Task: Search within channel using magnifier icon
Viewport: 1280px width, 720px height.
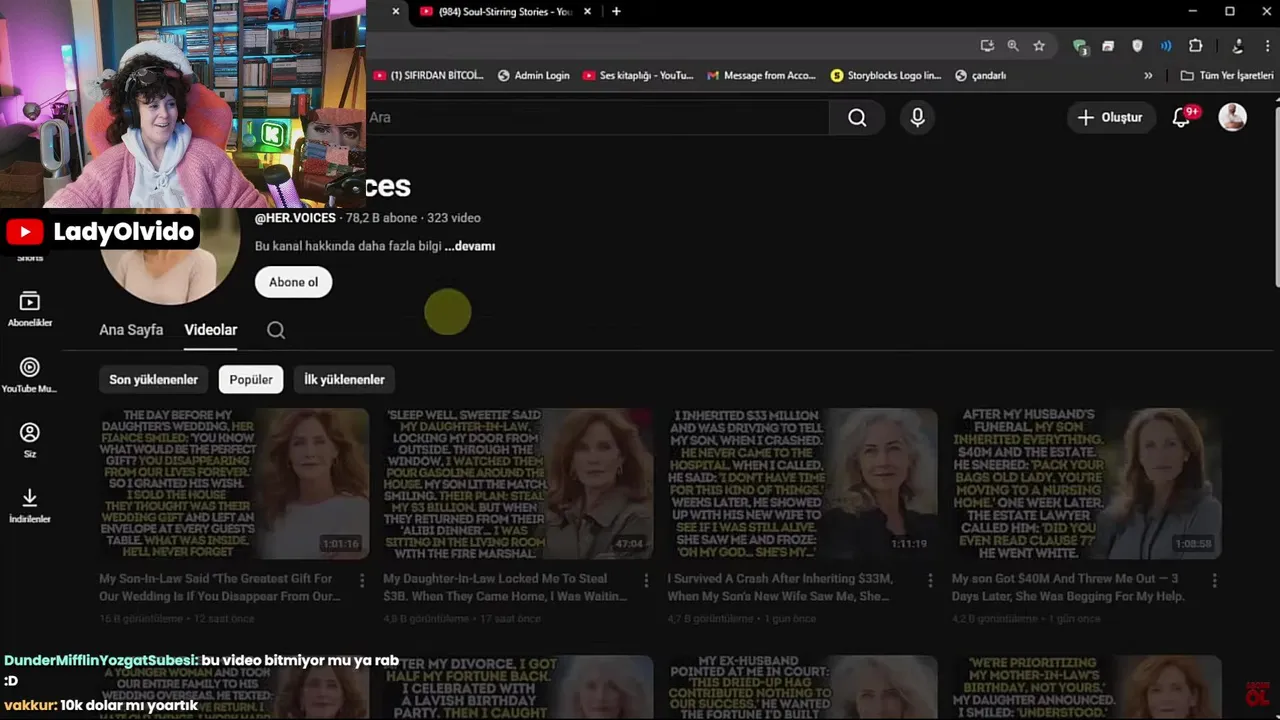Action: pos(276,330)
